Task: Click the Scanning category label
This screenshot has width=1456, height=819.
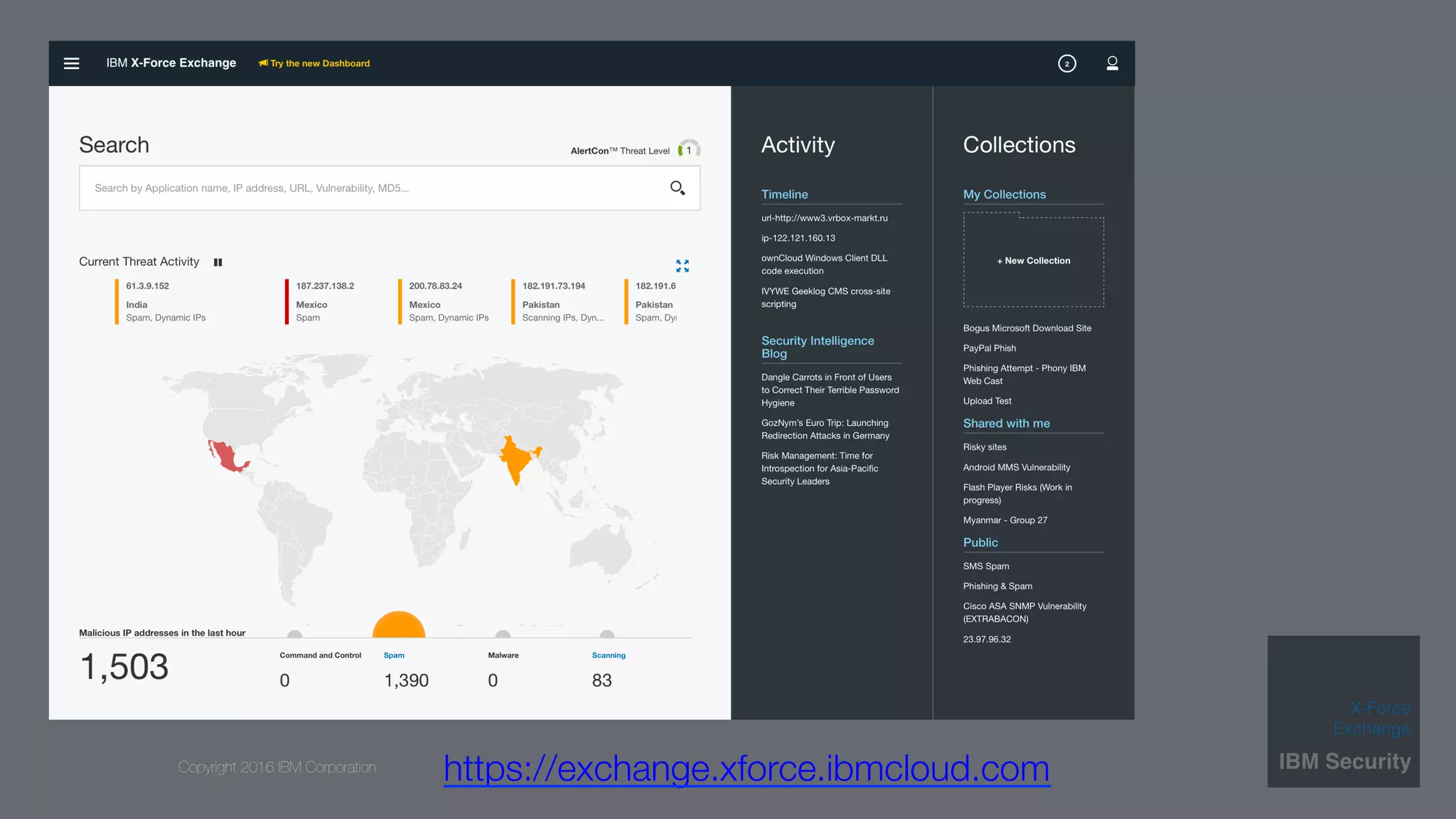Action: (609, 655)
